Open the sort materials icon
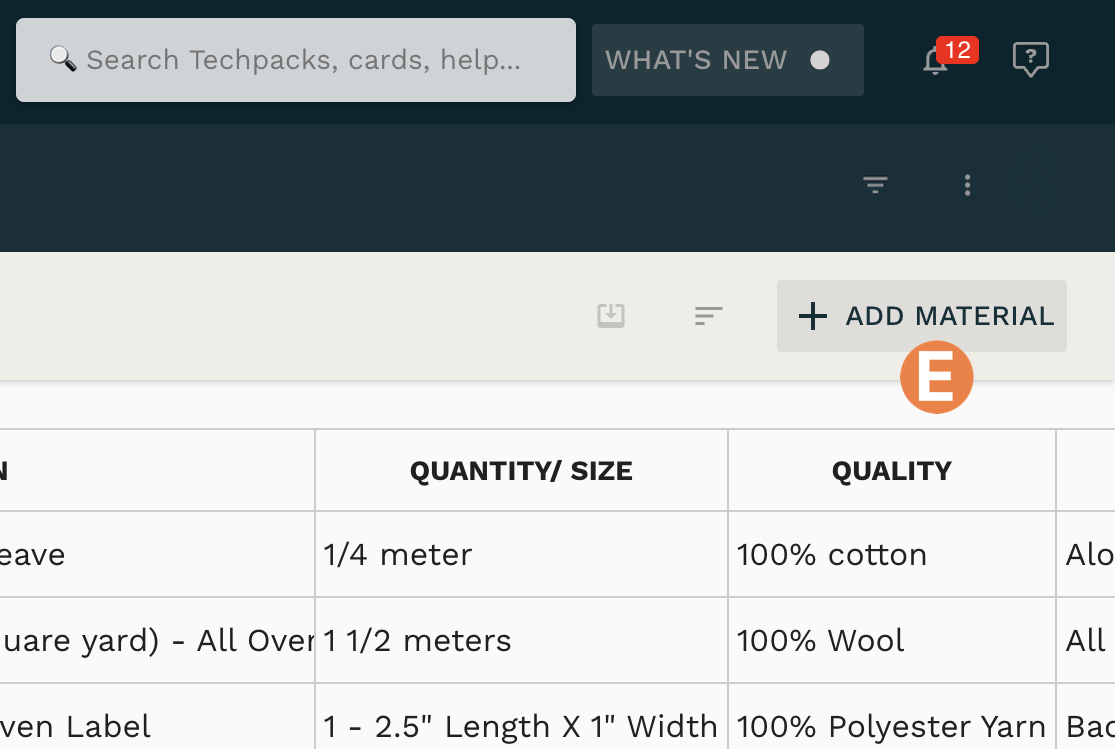 coord(708,316)
